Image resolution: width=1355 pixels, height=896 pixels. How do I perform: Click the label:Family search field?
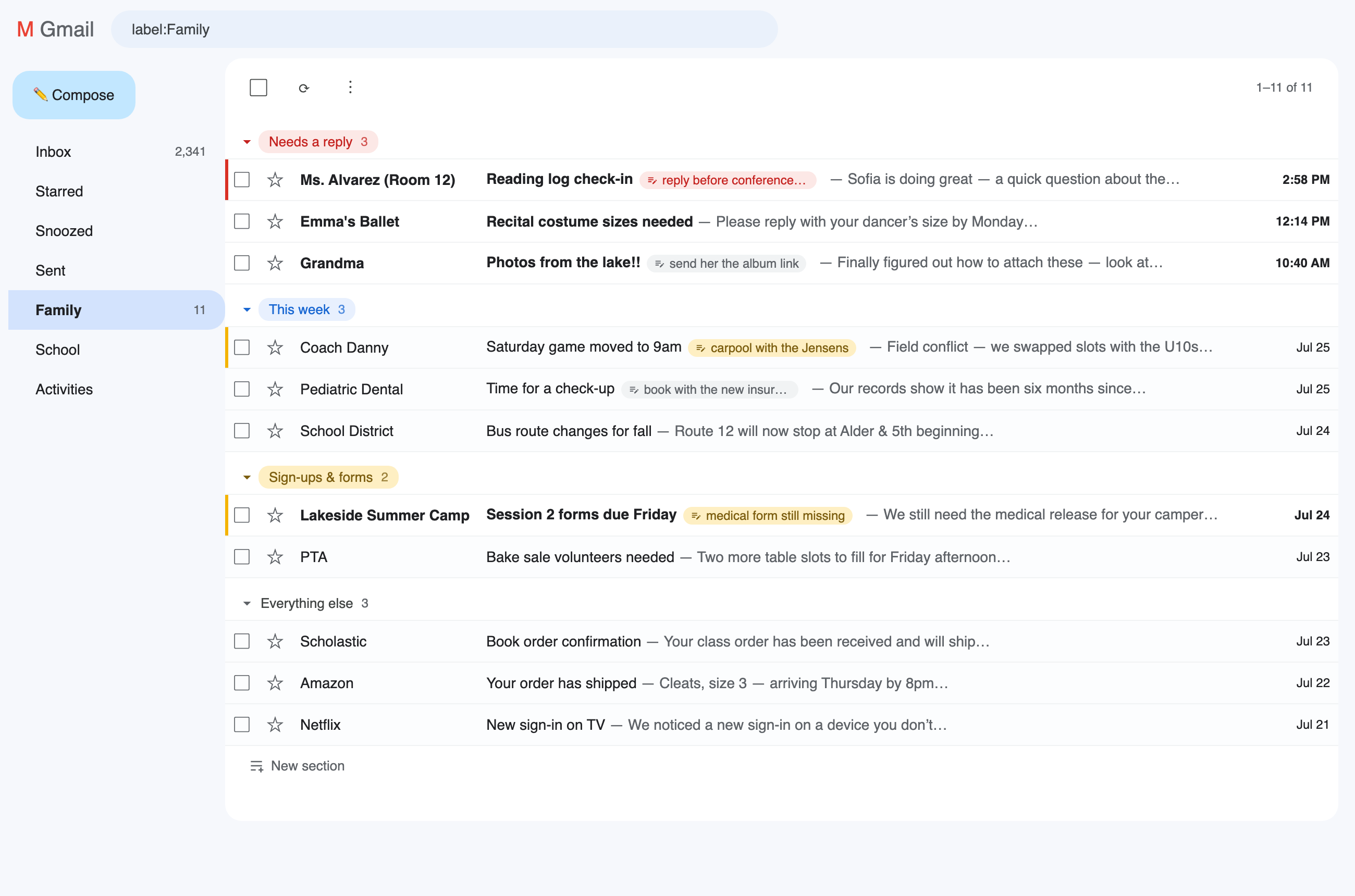pyautogui.click(x=444, y=29)
